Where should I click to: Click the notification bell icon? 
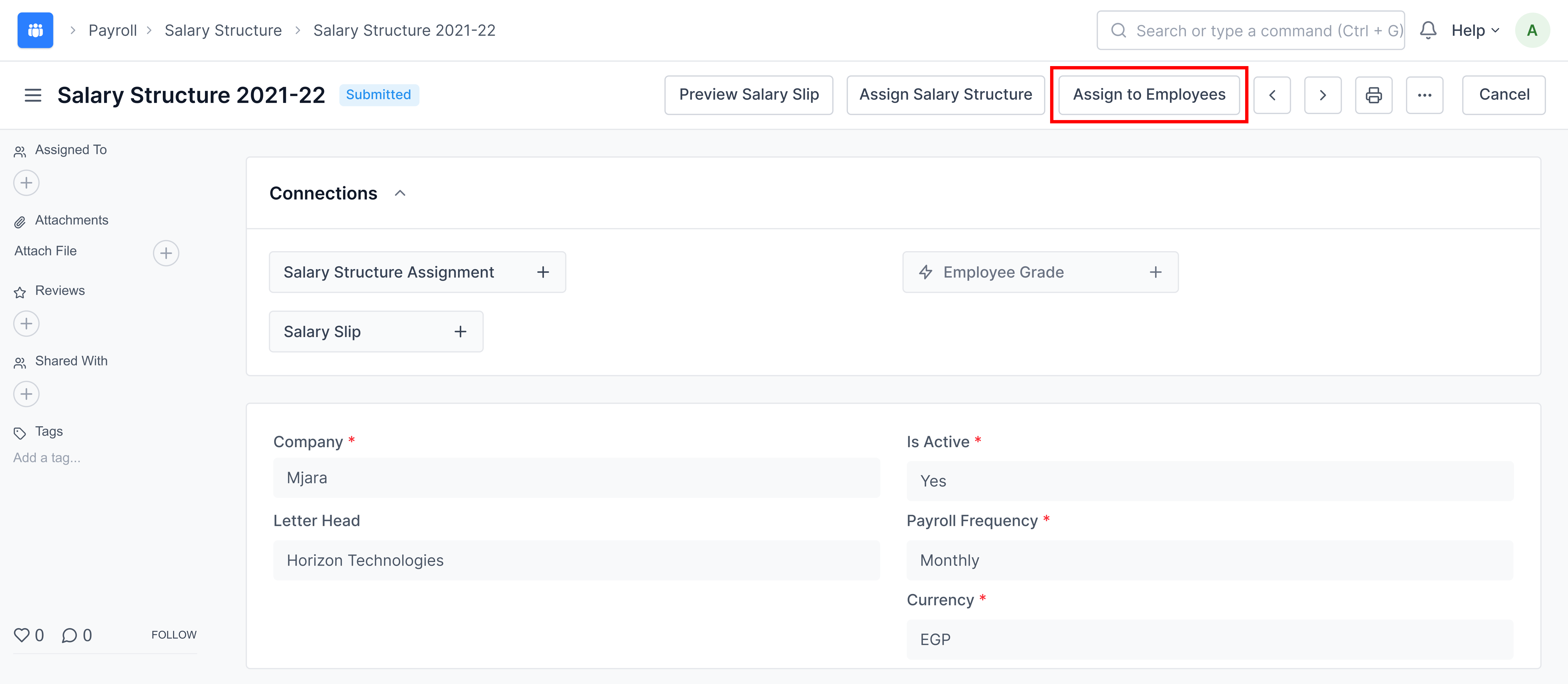tap(1428, 30)
